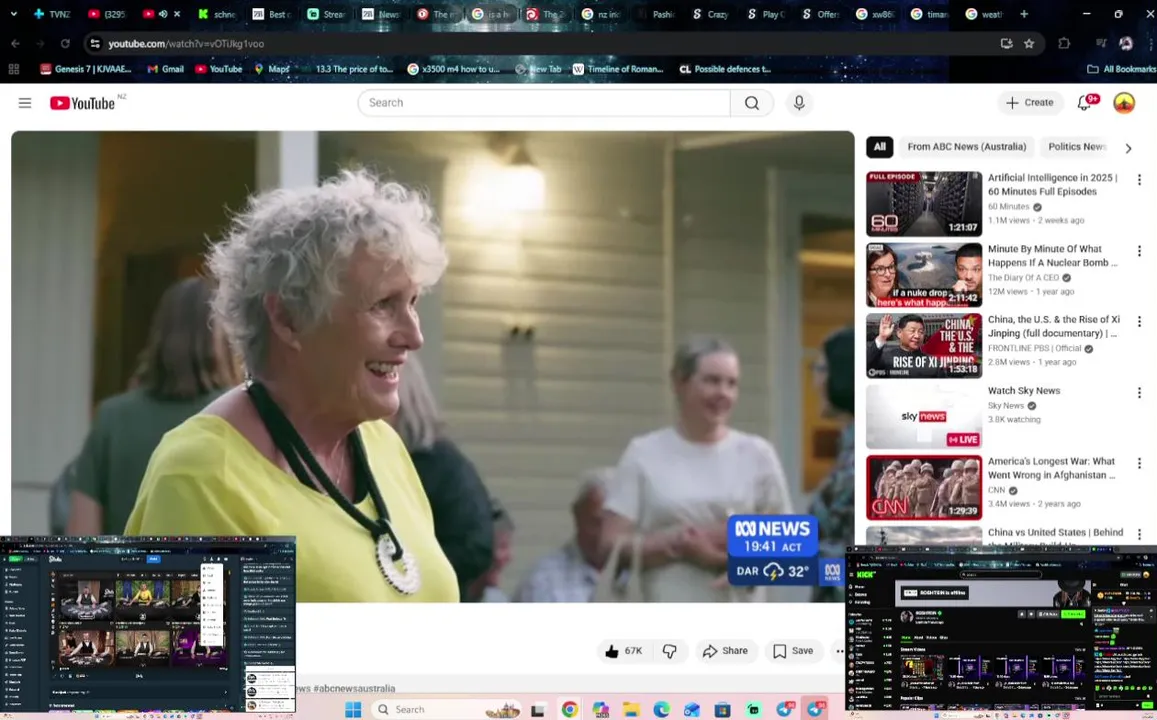
Task: Open options for Minute By Minute nuclear video
Action: [x=1139, y=251]
